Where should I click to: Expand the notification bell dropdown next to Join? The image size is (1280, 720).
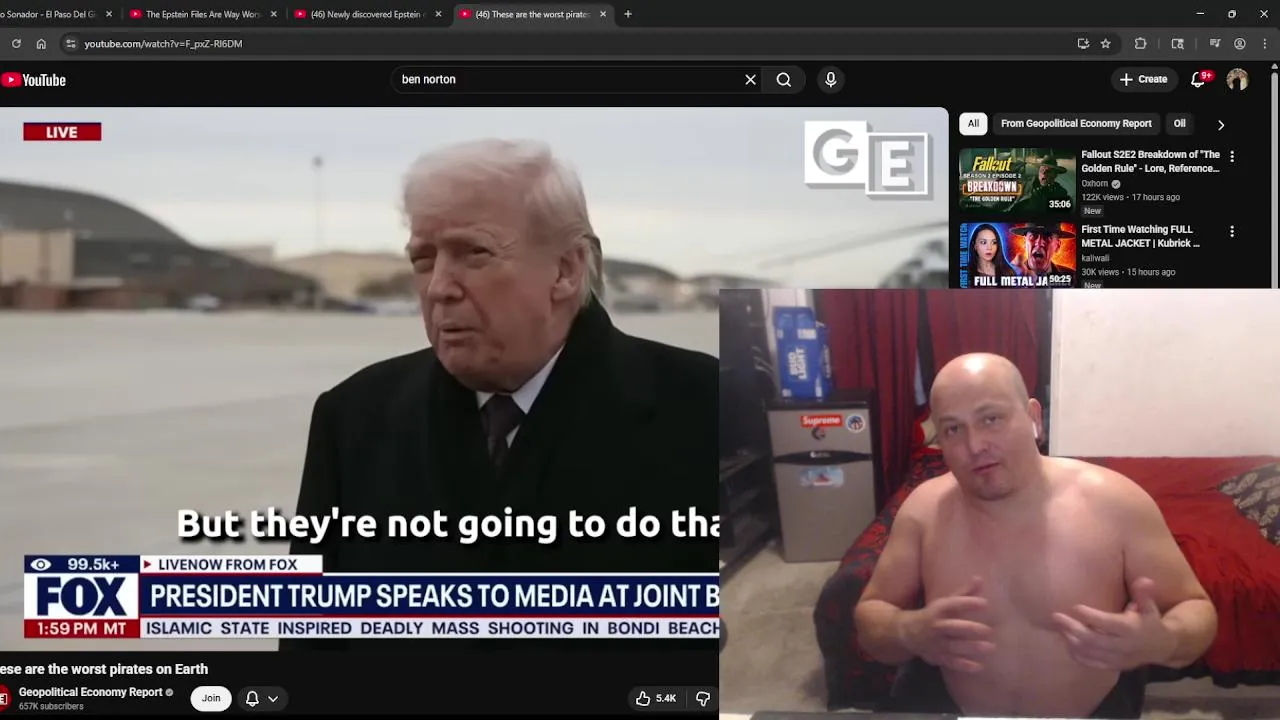tap(262, 698)
